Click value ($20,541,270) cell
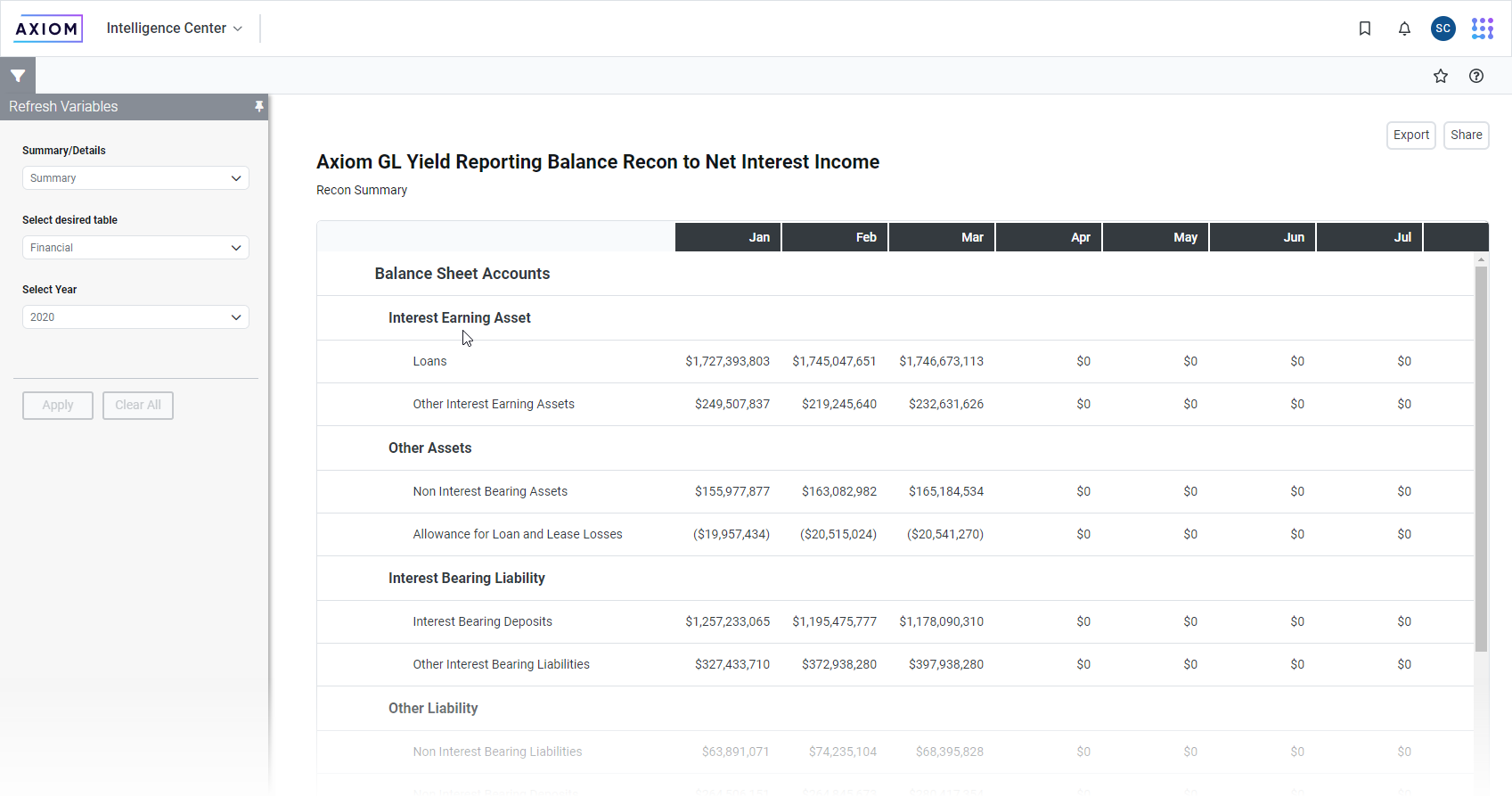1512x797 pixels. tap(945, 534)
